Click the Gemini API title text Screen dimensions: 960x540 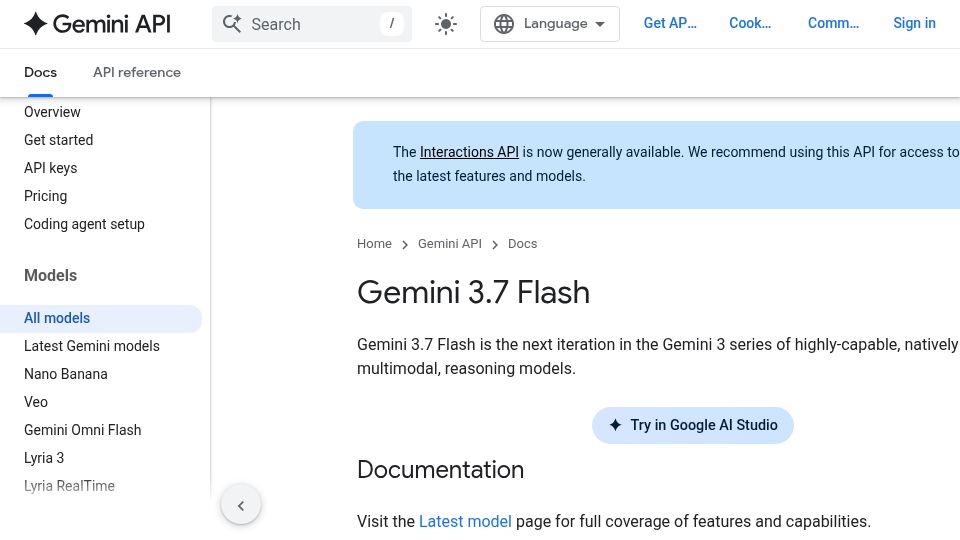pyautogui.click(x=111, y=24)
